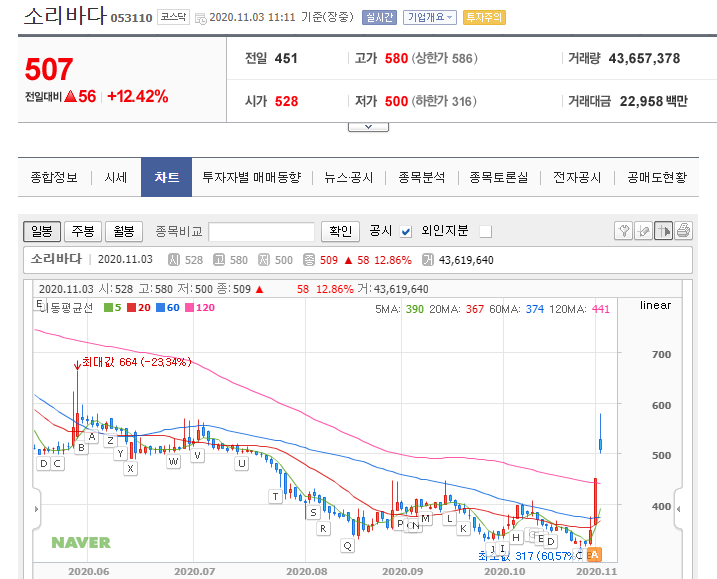Image resolution: width=717 pixels, height=579 pixels.
Task: Click the 5MA value 390
Action: 415,310
